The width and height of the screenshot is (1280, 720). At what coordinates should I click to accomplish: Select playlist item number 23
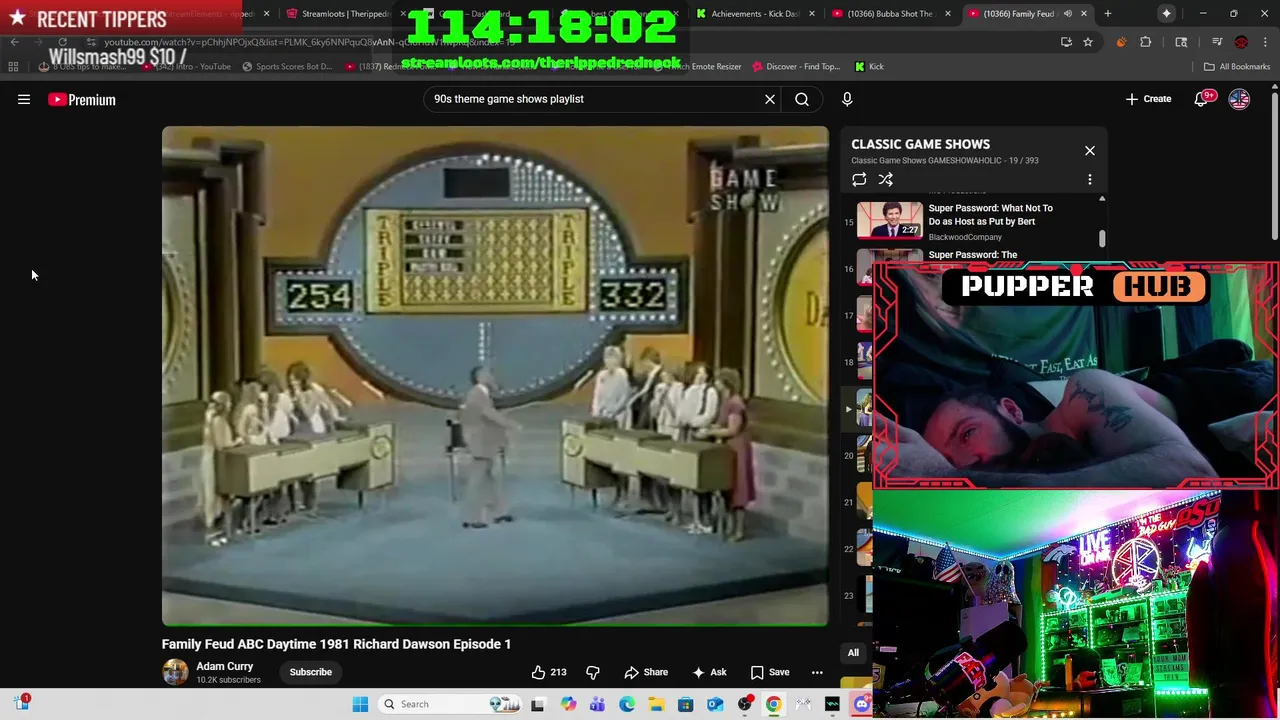click(858, 596)
